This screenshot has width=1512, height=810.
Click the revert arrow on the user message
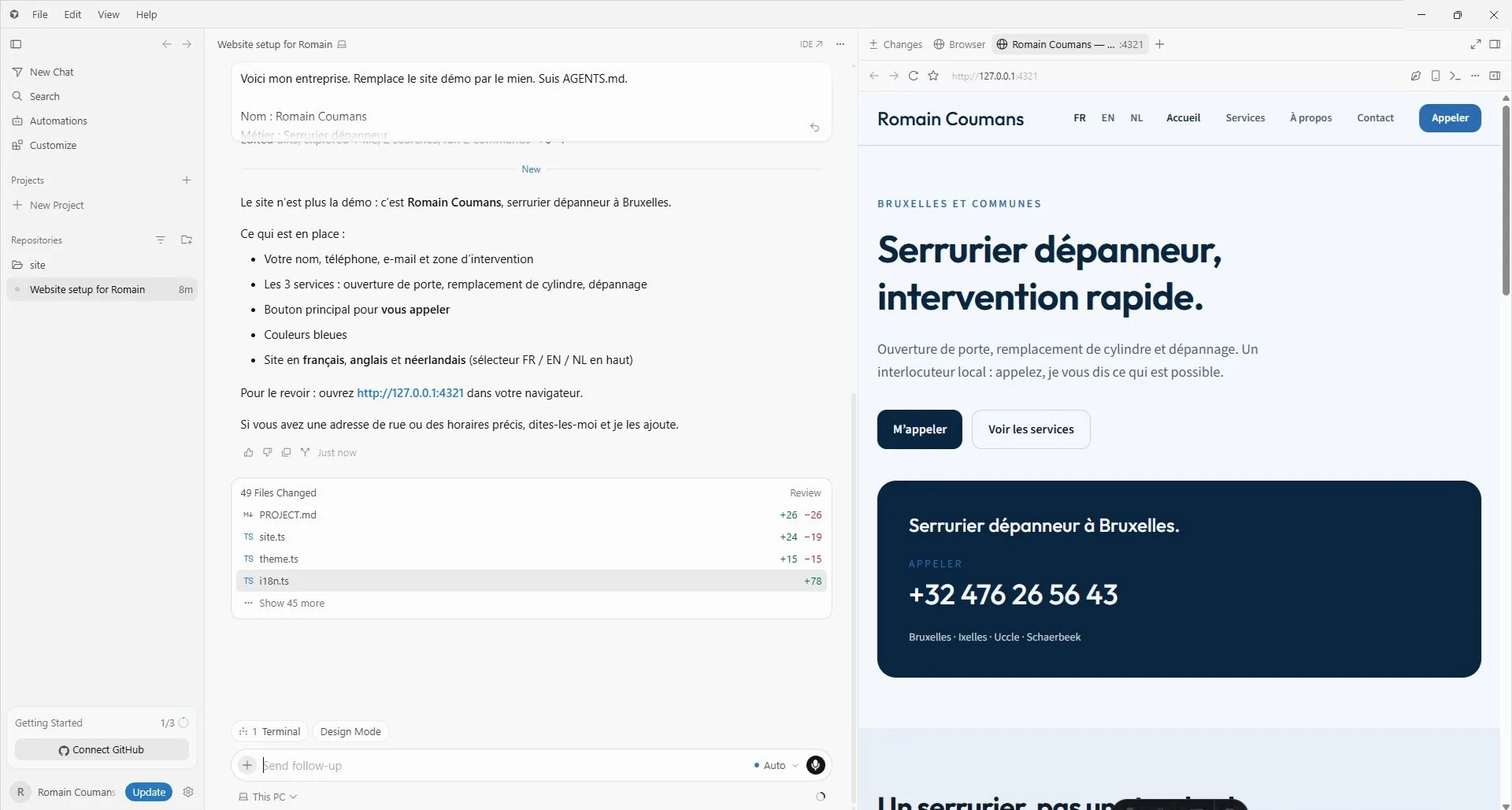click(x=814, y=127)
